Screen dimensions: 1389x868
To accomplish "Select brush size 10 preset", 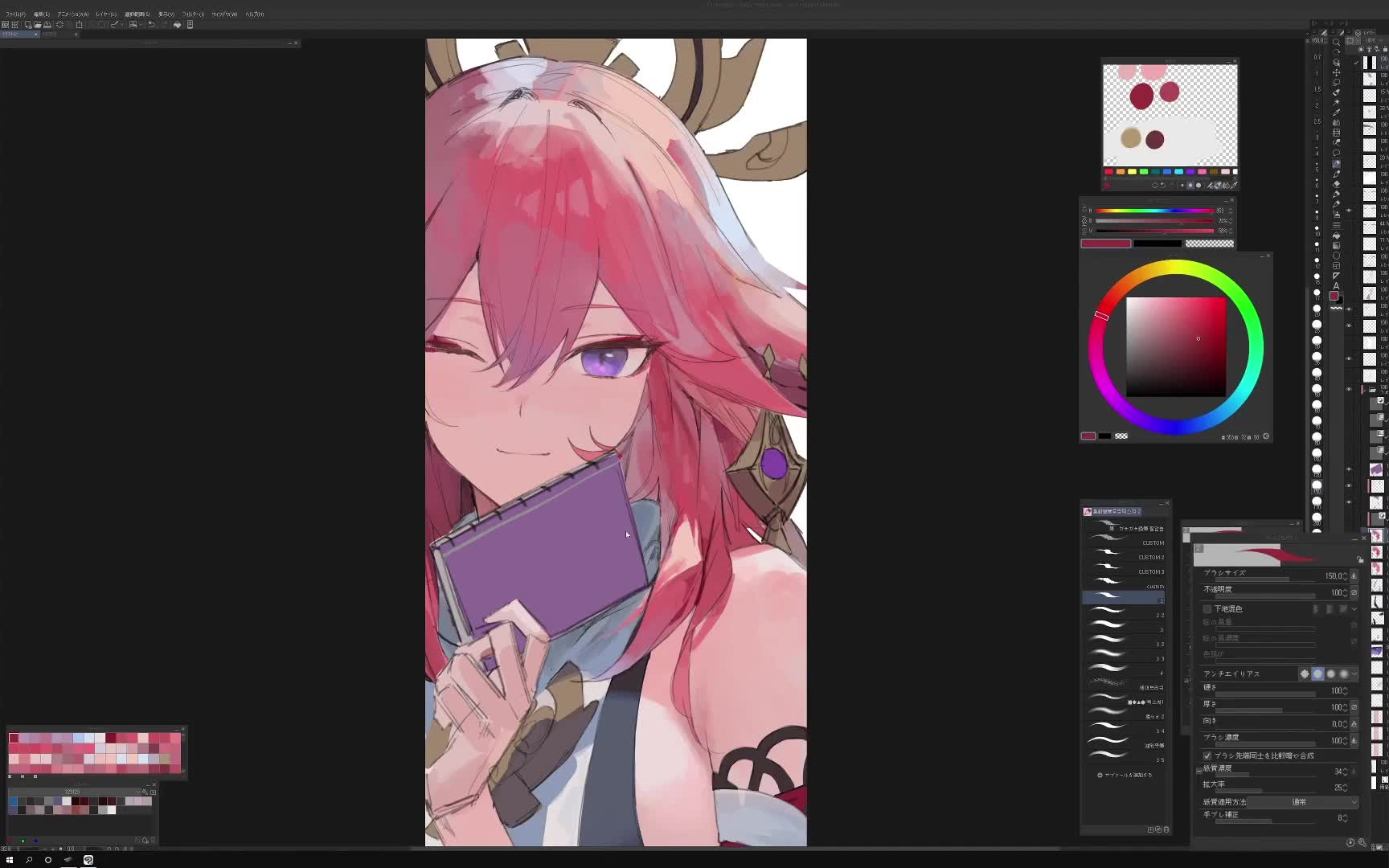I will (1317, 230).
